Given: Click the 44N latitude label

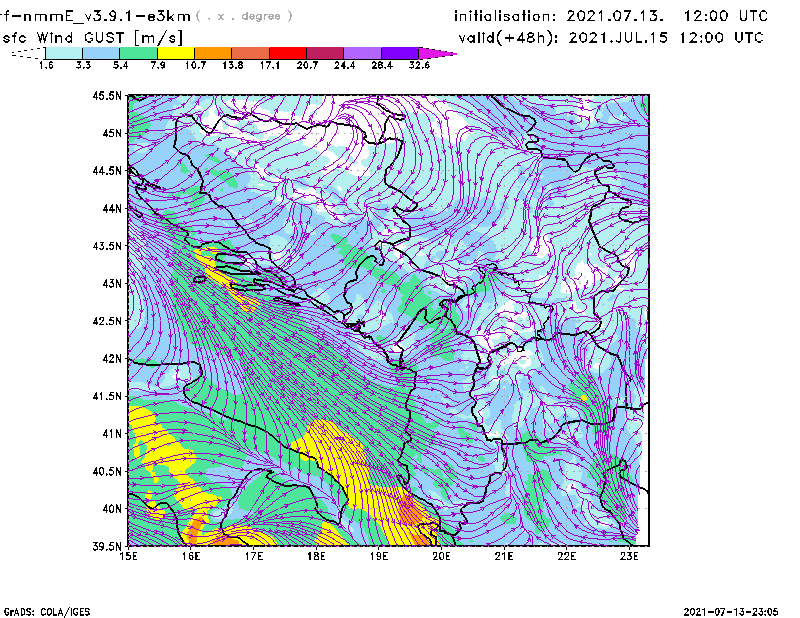Looking at the screenshot, I should point(112,208).
